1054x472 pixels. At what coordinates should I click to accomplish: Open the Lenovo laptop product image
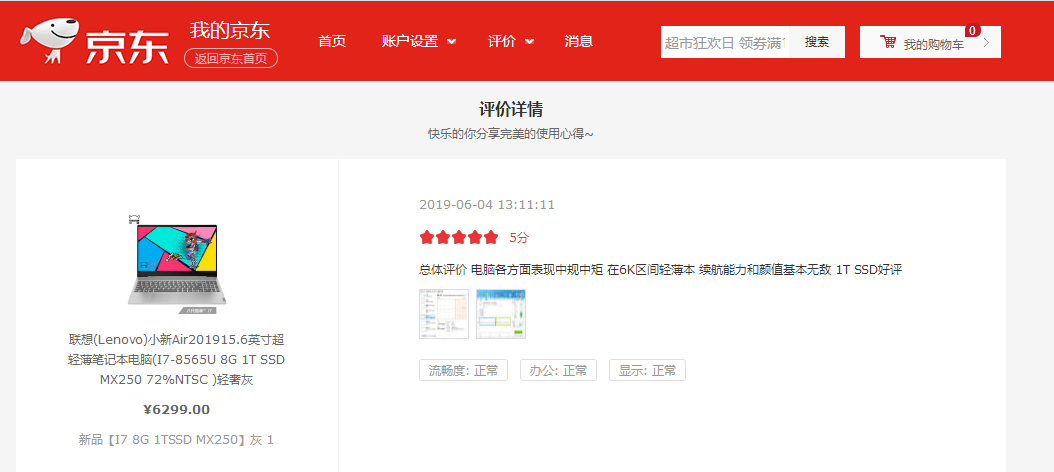coord(177,266)
